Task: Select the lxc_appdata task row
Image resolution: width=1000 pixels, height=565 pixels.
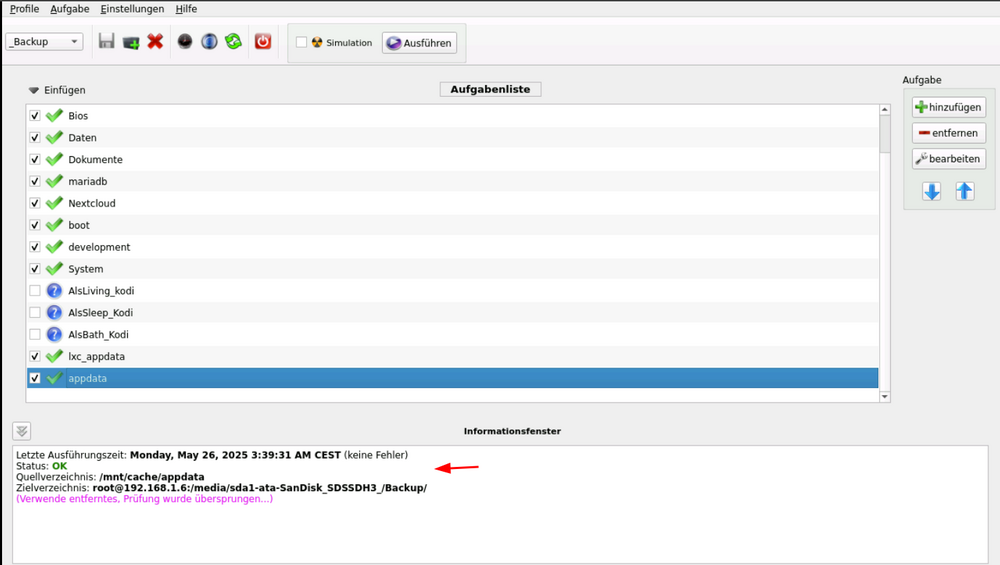Action: tap(452, 356)
